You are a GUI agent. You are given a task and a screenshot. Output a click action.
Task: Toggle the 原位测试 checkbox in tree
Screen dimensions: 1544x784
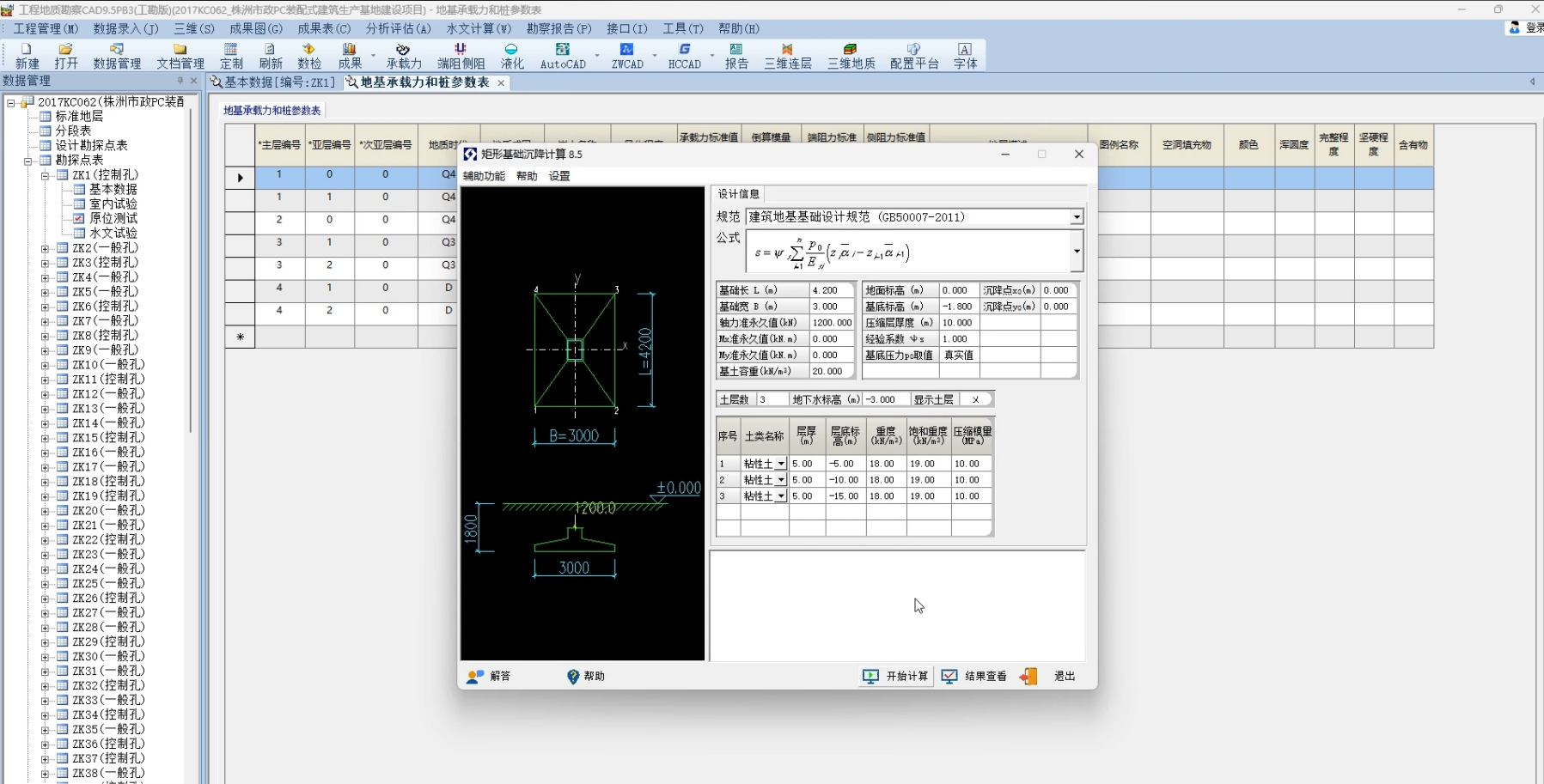tap(79, 218)
